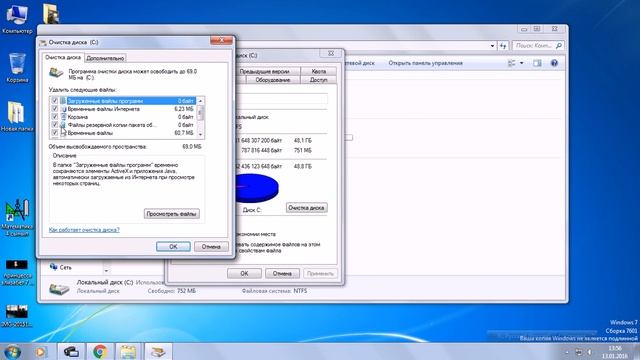The height and width of the screenshot is (360, 640).
Task: Open Как работает очистка диска link
Action: tap(84, 230)
